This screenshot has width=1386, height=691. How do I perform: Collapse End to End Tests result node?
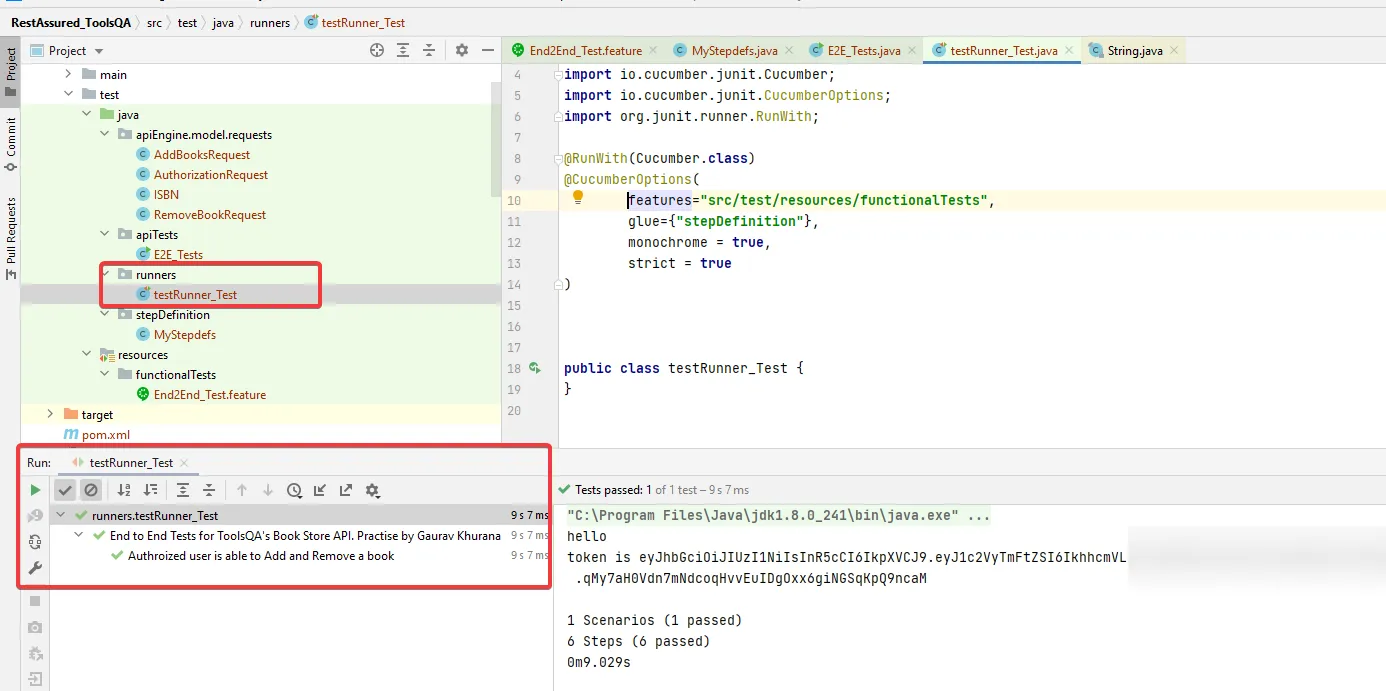click(x=80, y=536)
